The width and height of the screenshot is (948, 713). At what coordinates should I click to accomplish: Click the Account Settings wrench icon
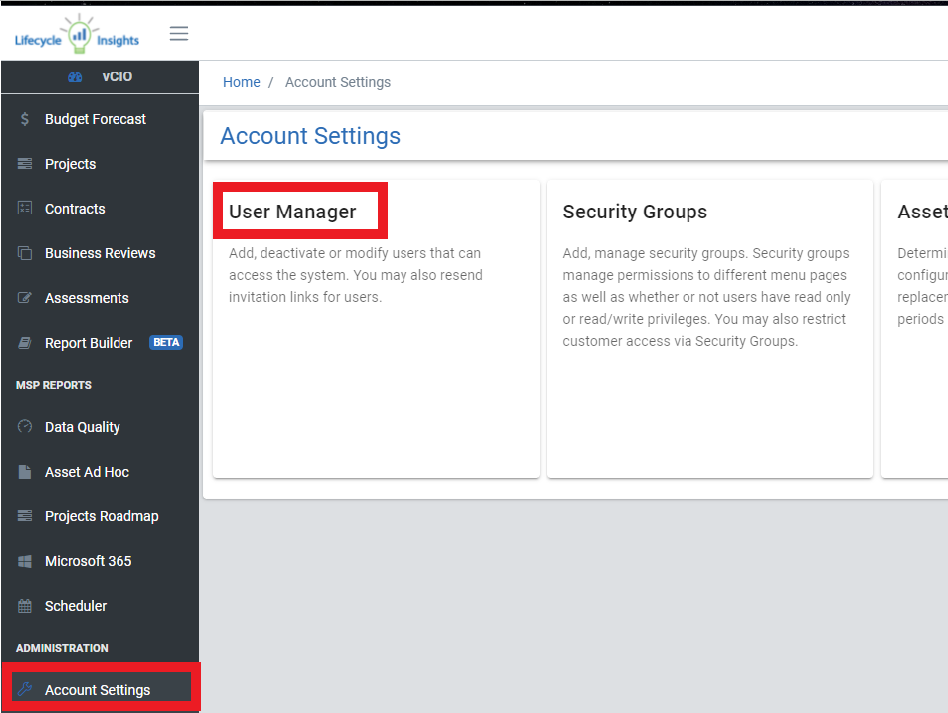tap(25, 689)
